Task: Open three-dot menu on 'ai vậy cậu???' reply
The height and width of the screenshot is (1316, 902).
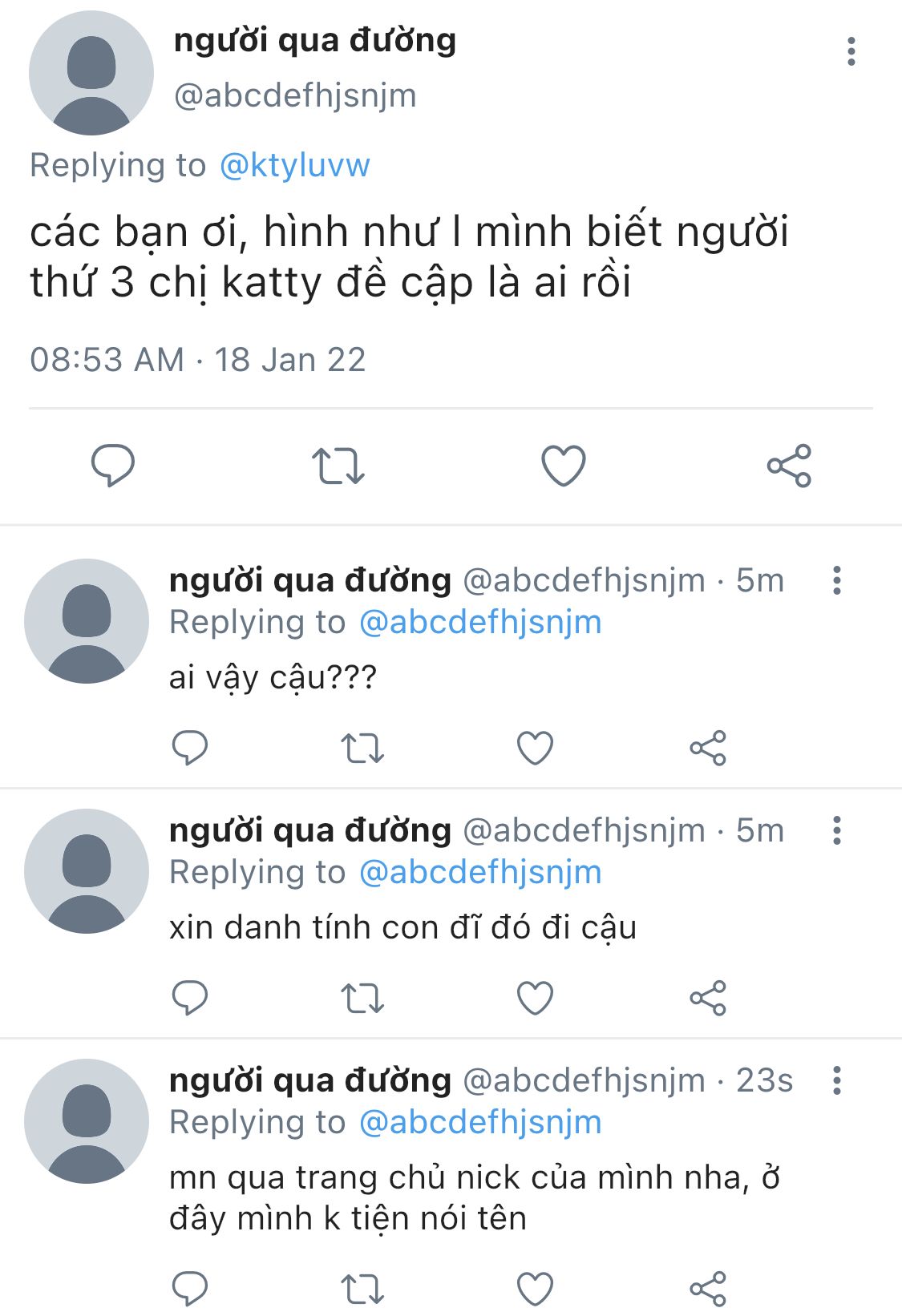Action: 837,580
